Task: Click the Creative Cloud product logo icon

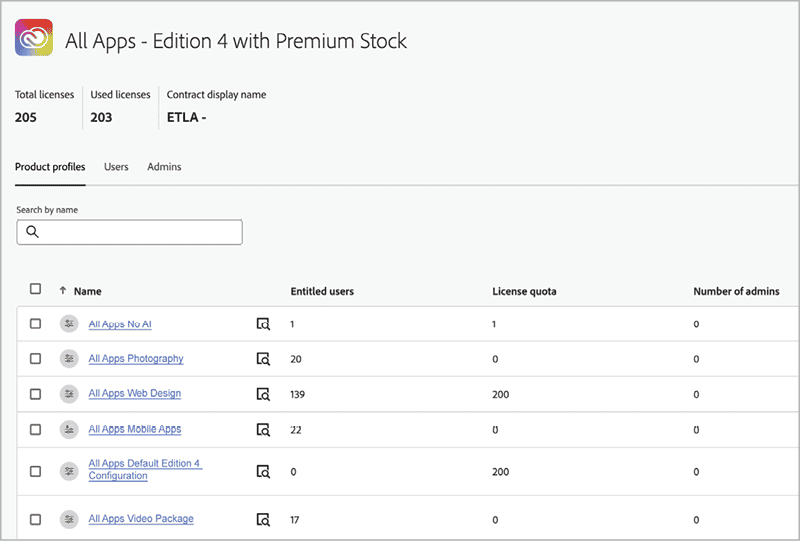Action: (34, 37)
